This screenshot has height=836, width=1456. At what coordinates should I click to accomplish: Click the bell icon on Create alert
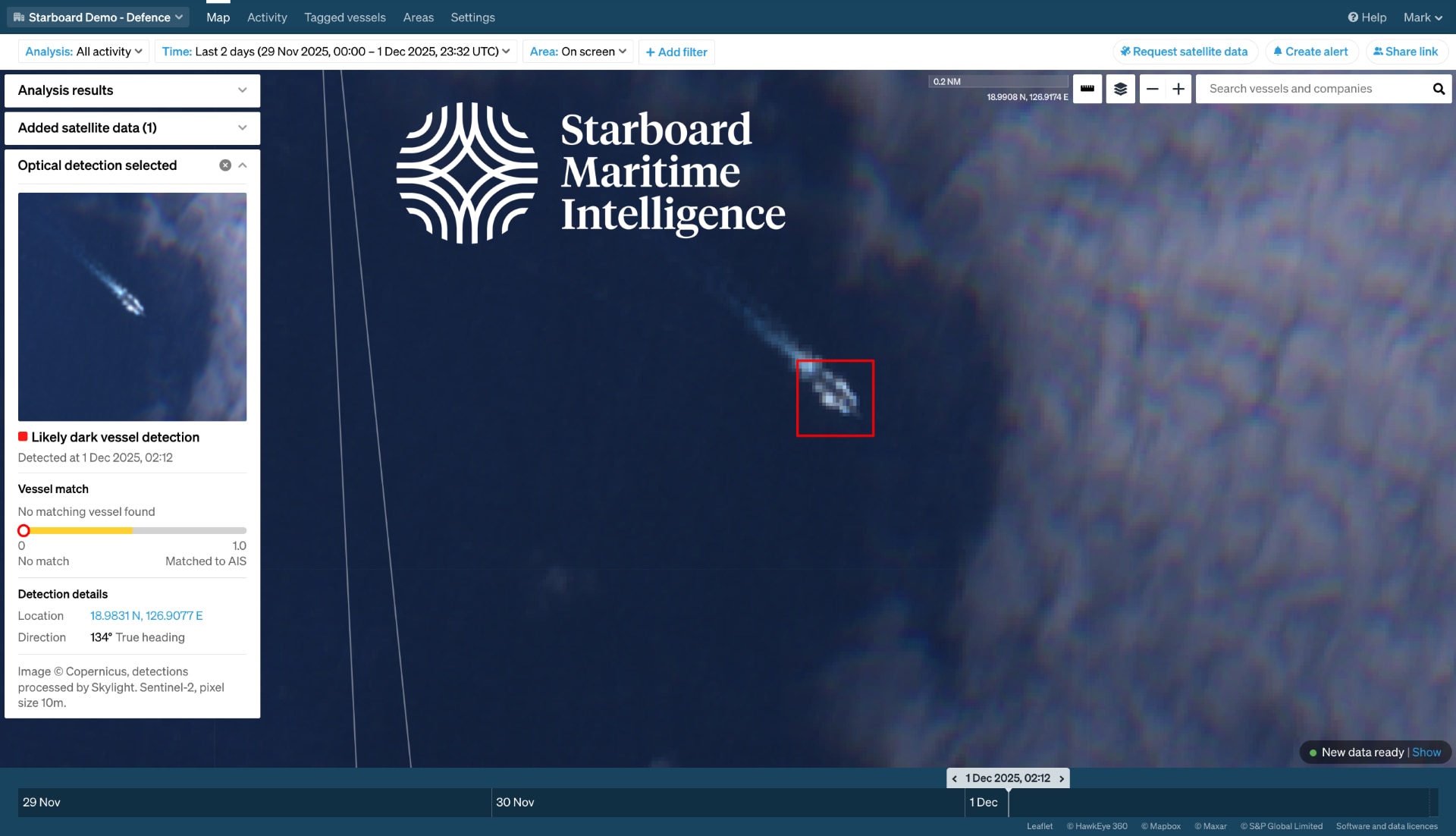1279,52
